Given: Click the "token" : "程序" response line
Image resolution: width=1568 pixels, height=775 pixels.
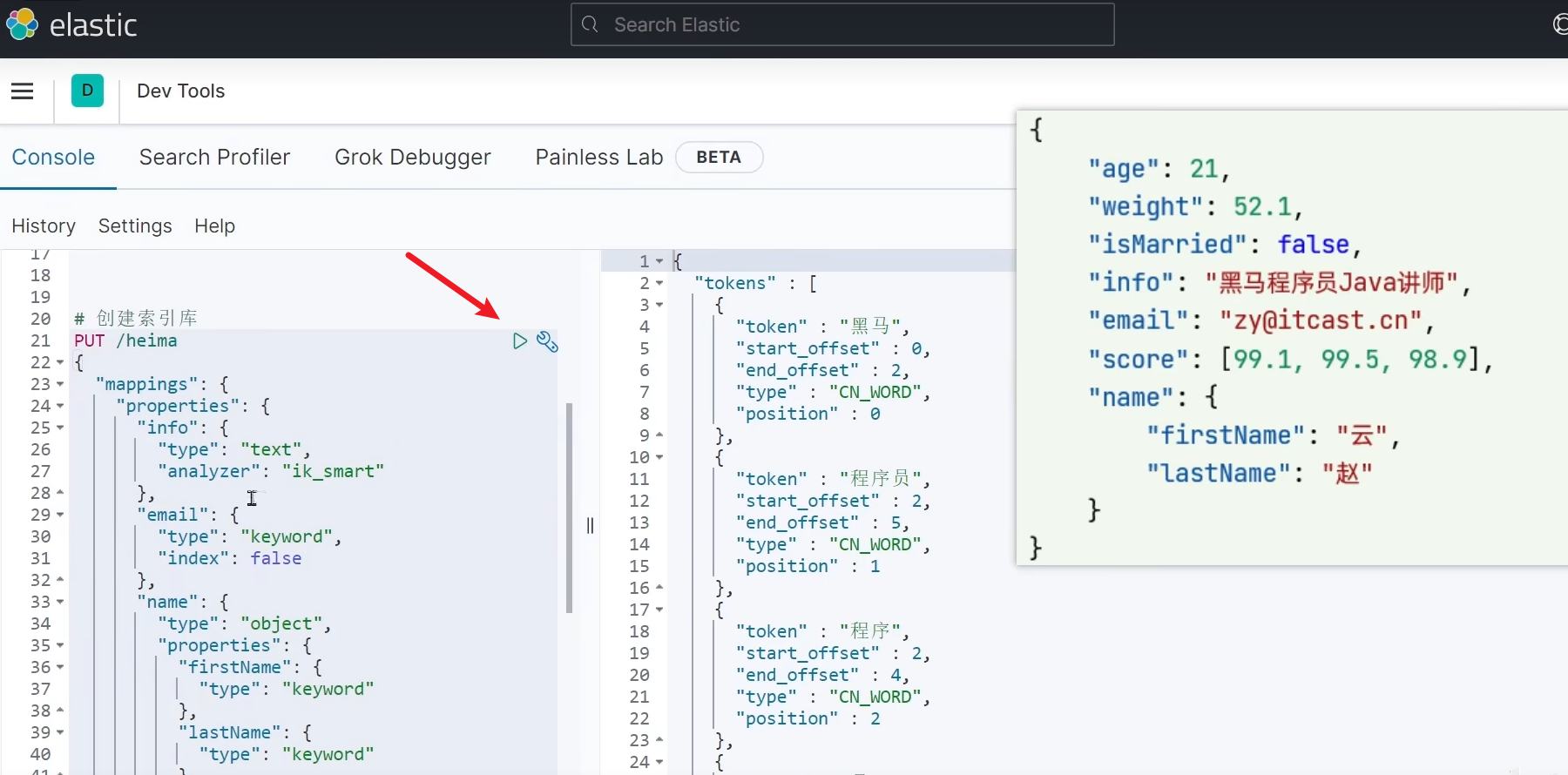Looking at the screenshot, I should pos(823,631).
